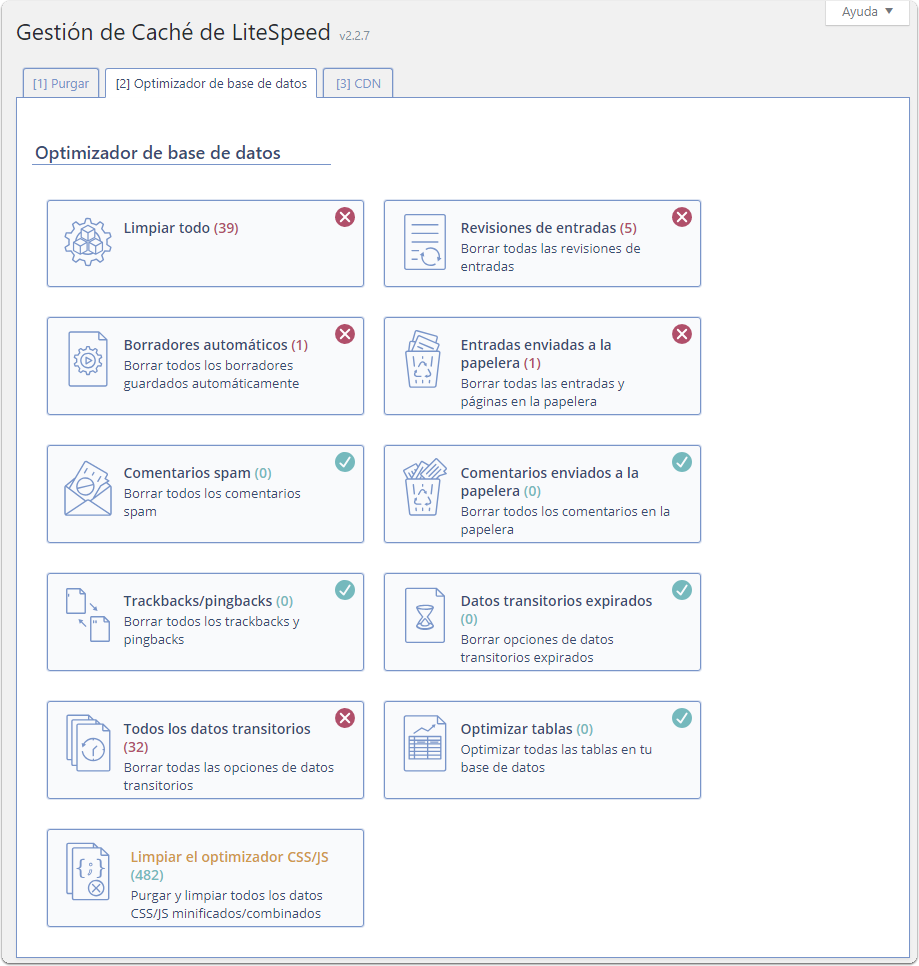Screen dimensions: 919x966
Task: Click the gear cube icon of Limpiar todo
Action: click(x=88, y=242)
